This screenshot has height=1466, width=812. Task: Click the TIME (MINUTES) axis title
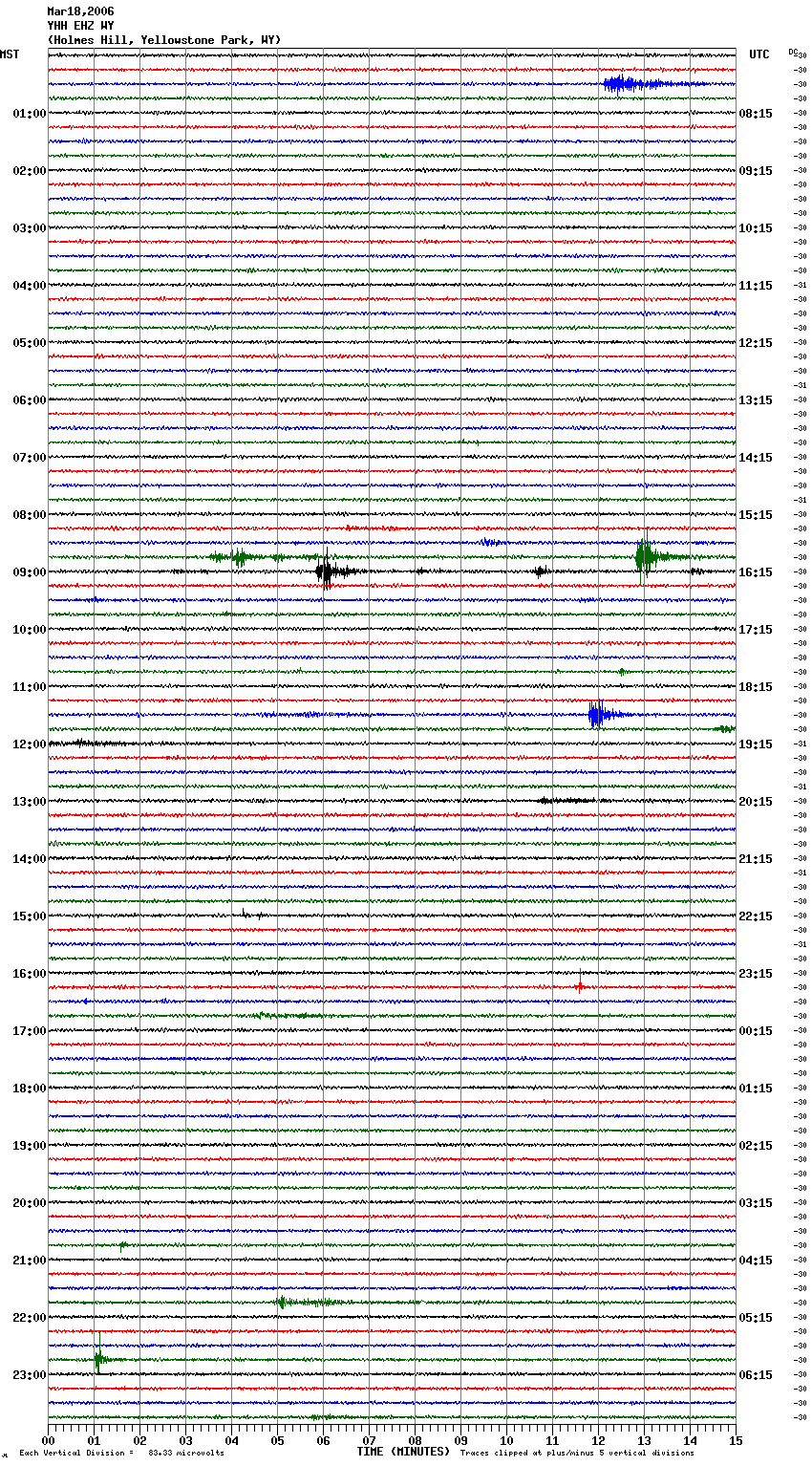403,1452
